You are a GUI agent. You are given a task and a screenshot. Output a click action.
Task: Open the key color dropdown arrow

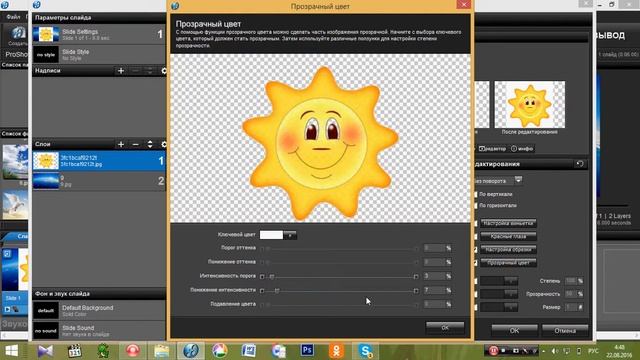(290, 235)
